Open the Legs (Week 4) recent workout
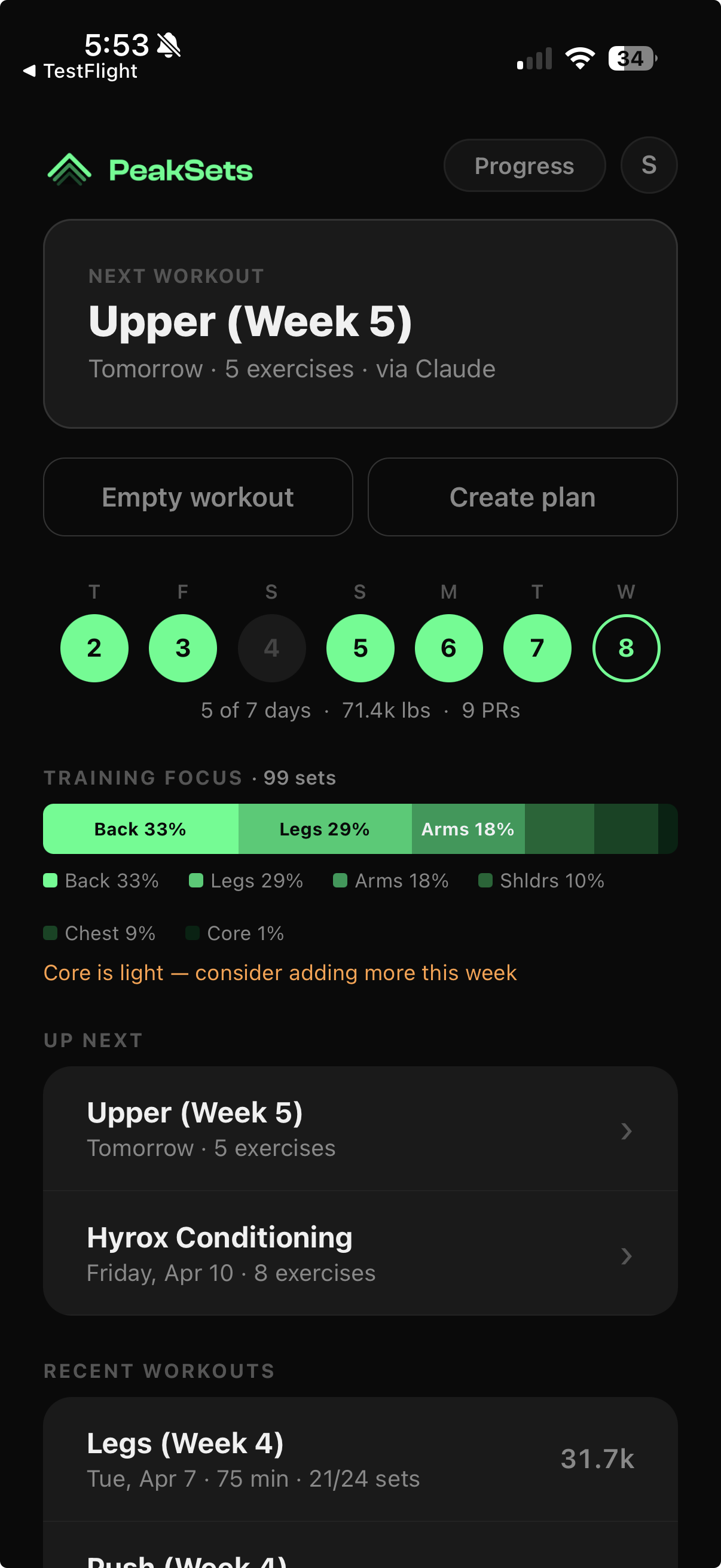The height and width of the screenshot is (1568, 721). point(360,1459)
